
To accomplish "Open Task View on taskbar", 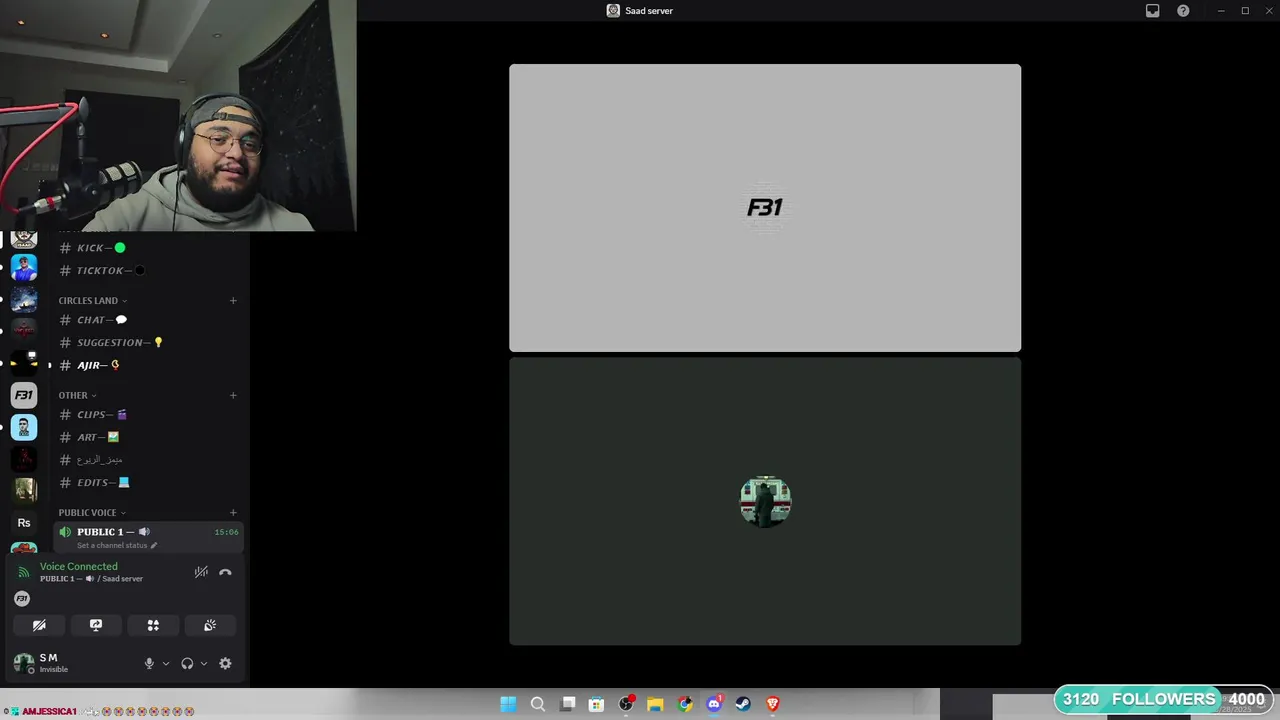I will click(568, 704).
